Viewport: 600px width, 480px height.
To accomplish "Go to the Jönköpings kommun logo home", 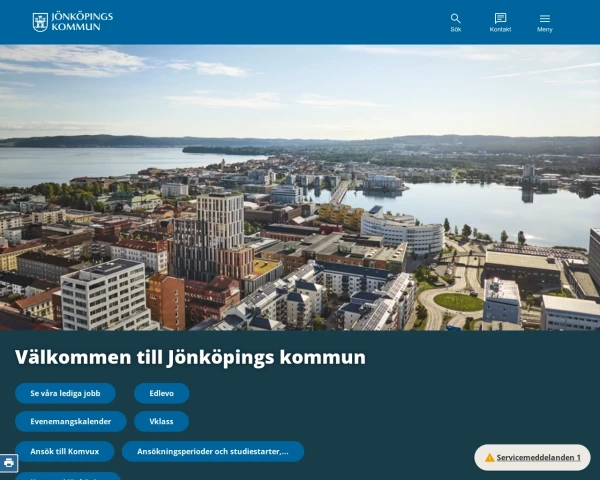I will coord(73,22).
